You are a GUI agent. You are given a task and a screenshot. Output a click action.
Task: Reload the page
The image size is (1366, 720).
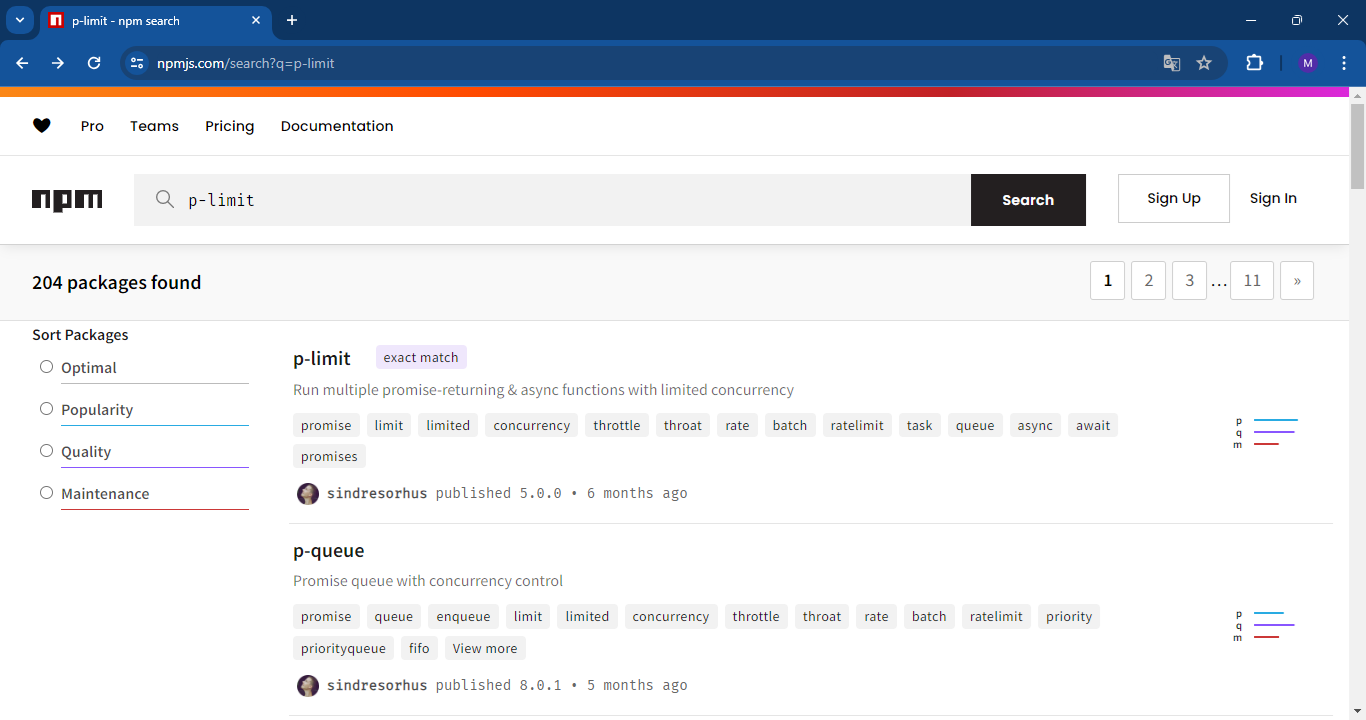pos(94,62)
